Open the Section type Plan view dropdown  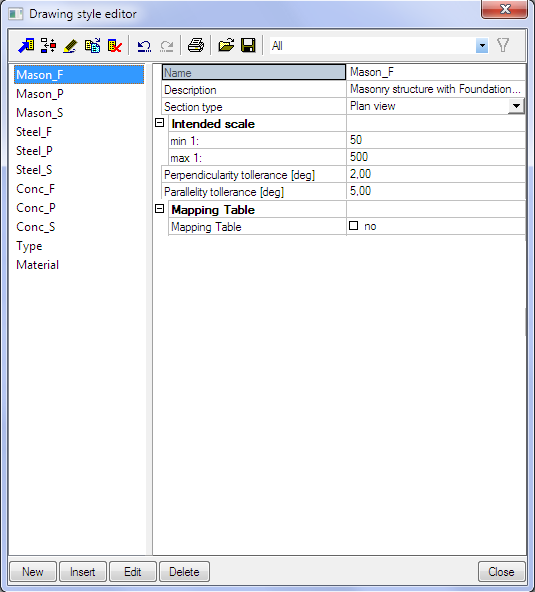pyautogui.click(x=516, y=106)
